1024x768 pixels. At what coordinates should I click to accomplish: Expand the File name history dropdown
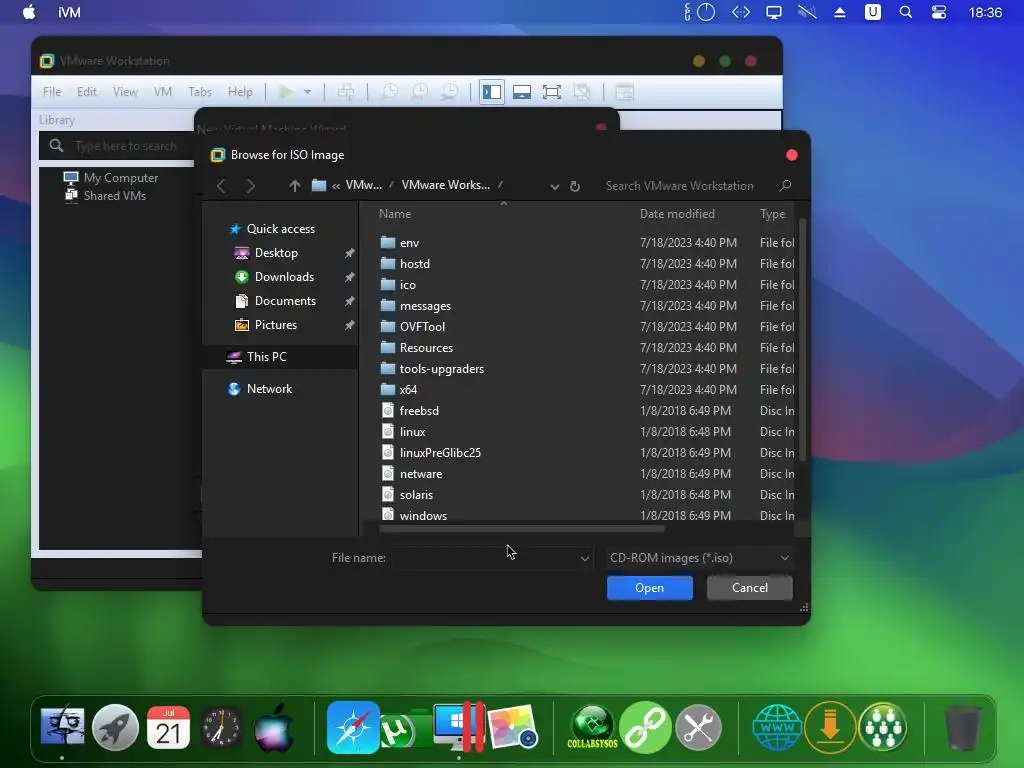584,558
